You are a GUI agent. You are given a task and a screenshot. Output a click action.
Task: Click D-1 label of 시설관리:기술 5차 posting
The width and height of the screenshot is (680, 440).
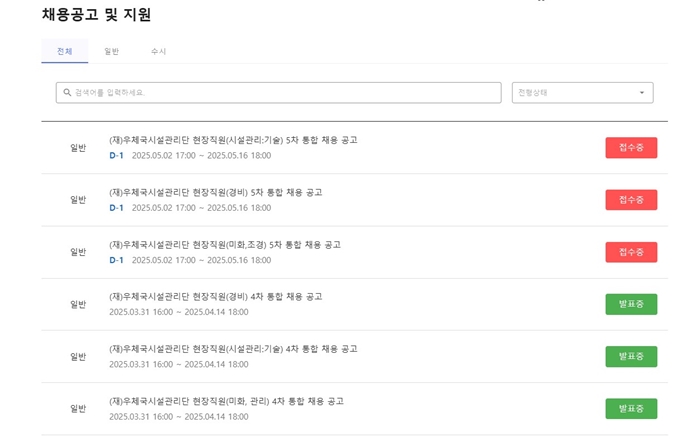116,156
